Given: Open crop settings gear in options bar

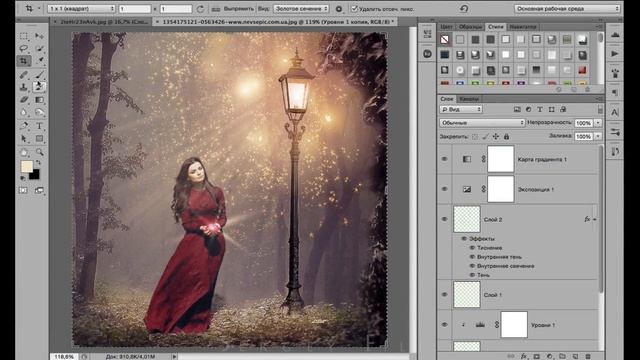Looking at the screenshot, I should point(339,9).
